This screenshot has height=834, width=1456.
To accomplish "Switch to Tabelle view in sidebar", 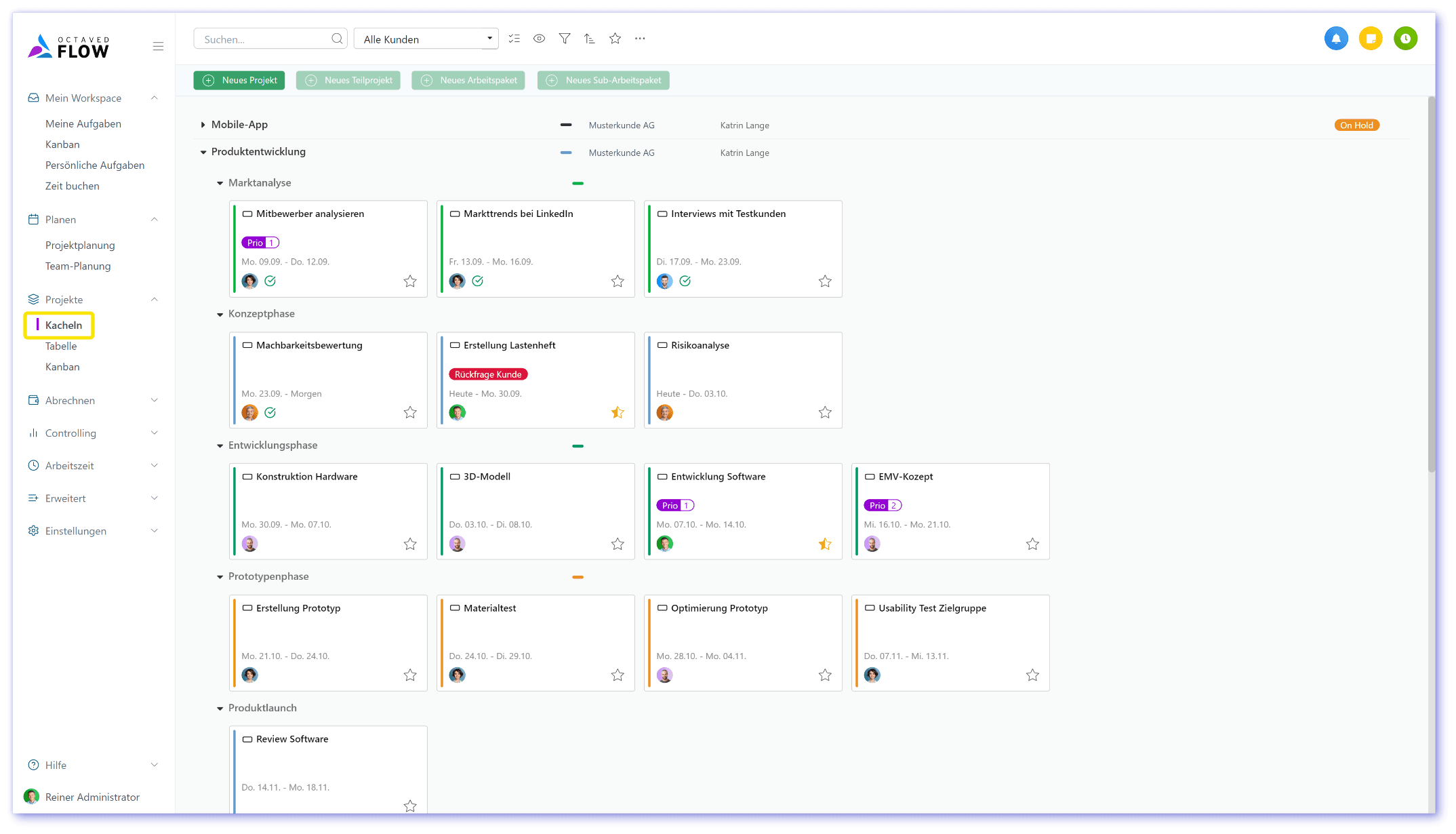I will (61, 346).
